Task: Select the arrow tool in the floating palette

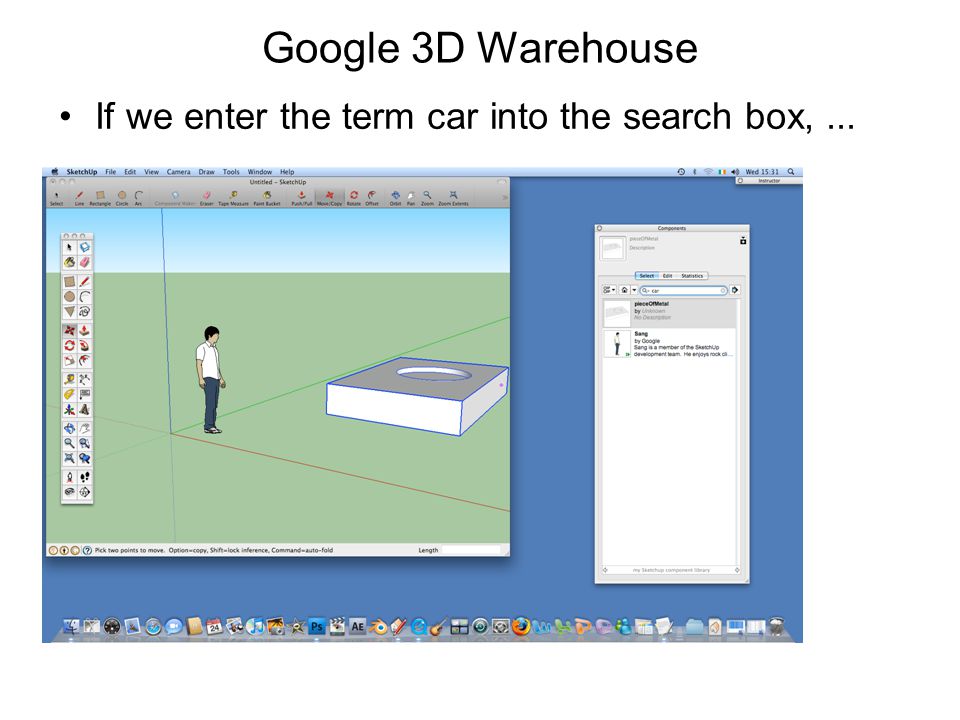Action: (70, 247)
